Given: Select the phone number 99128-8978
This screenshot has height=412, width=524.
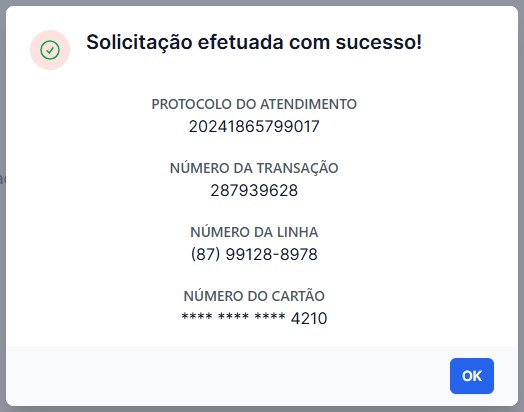Looking at the screenshot, I should [271, 254].
